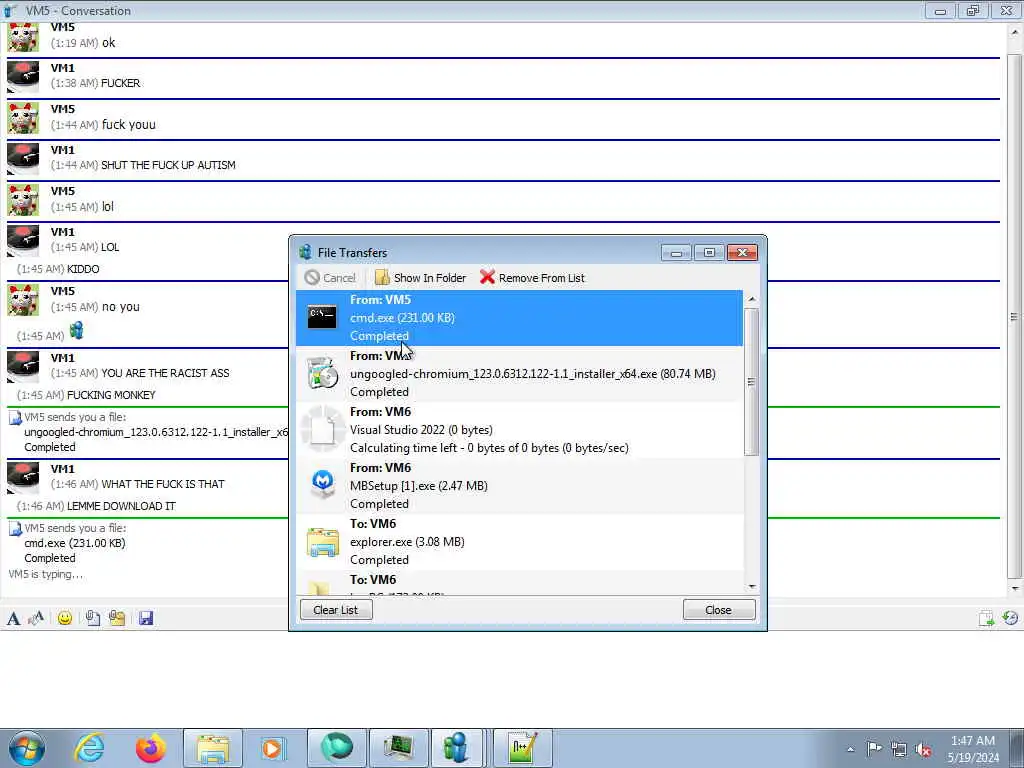Screen dimensions: 1024x768
Task: Select the ungoogled-chromium installer transfer row
Action: pos(519,374)
